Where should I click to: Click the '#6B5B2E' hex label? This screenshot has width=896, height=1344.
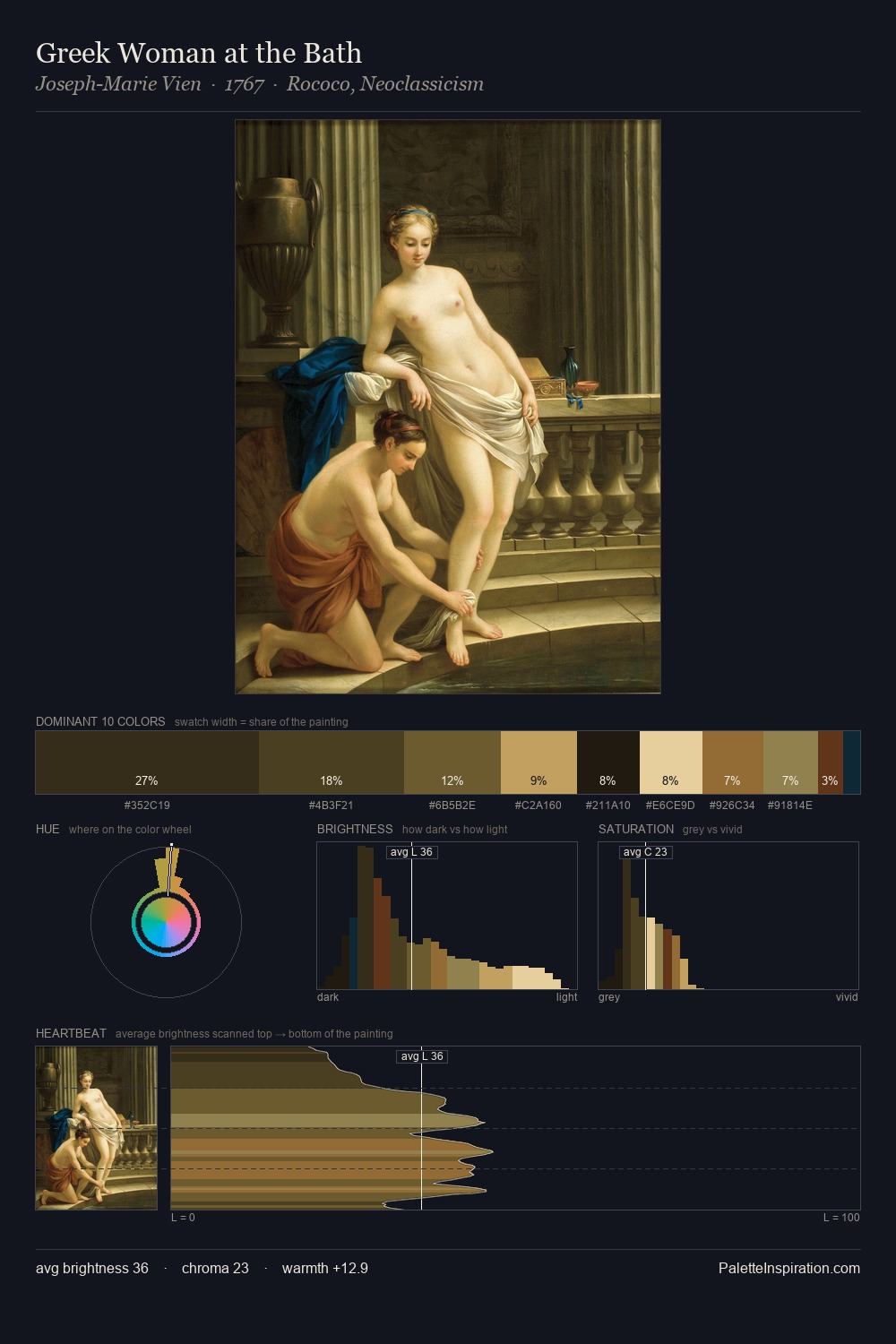click(452, 806)
